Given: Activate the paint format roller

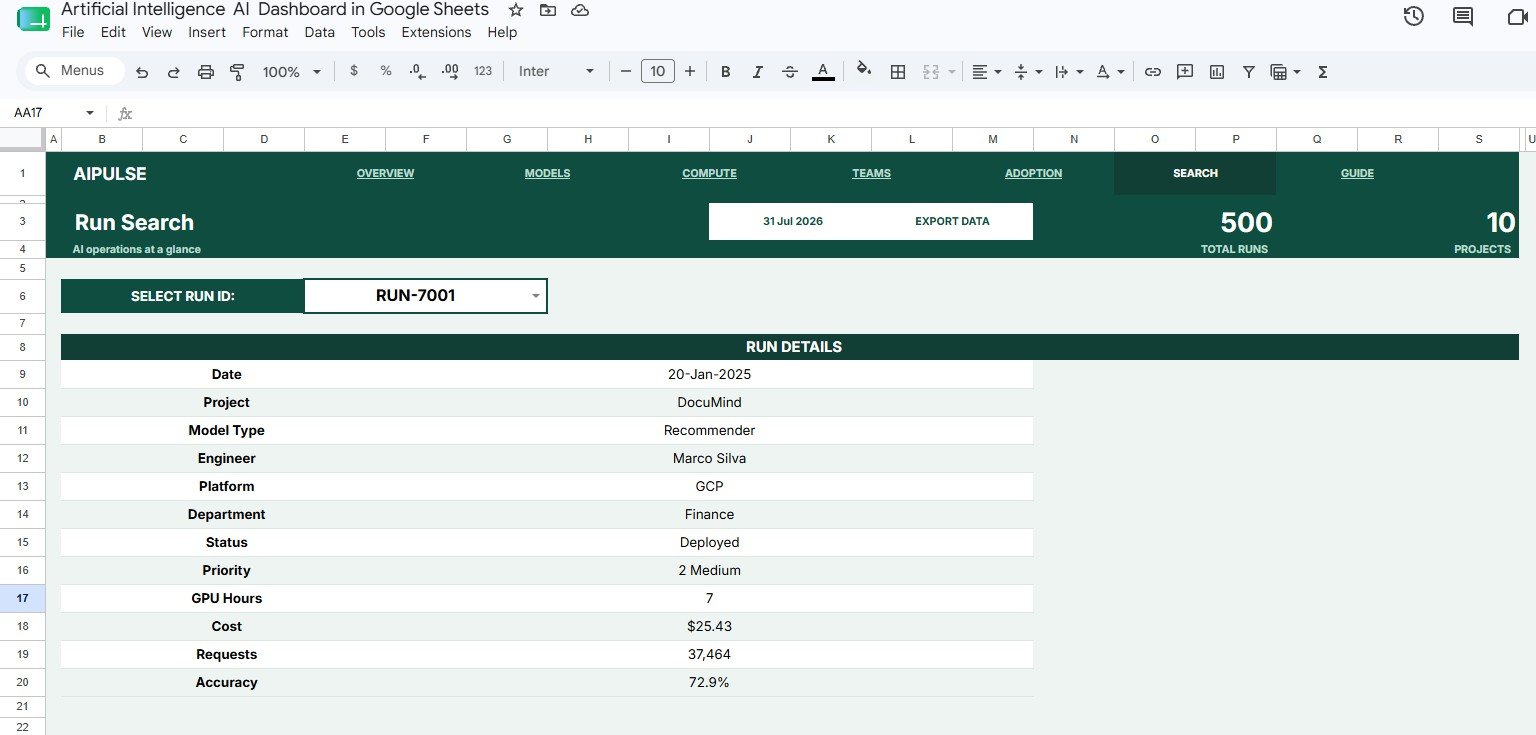Looking at the screenshot, I should click(237, 72).
